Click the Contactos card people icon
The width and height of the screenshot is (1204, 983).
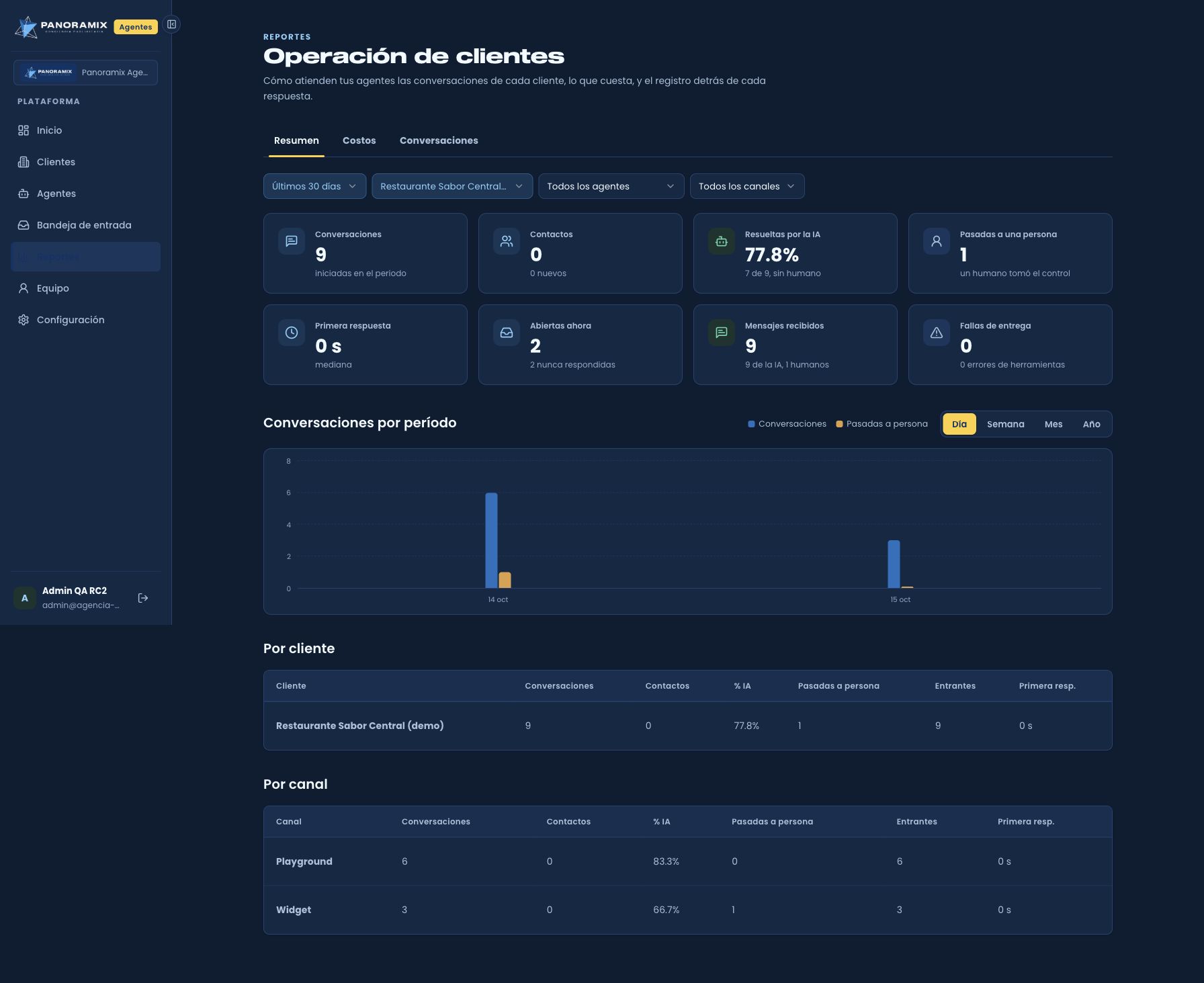pyautogui.click(x=507, y=241)
